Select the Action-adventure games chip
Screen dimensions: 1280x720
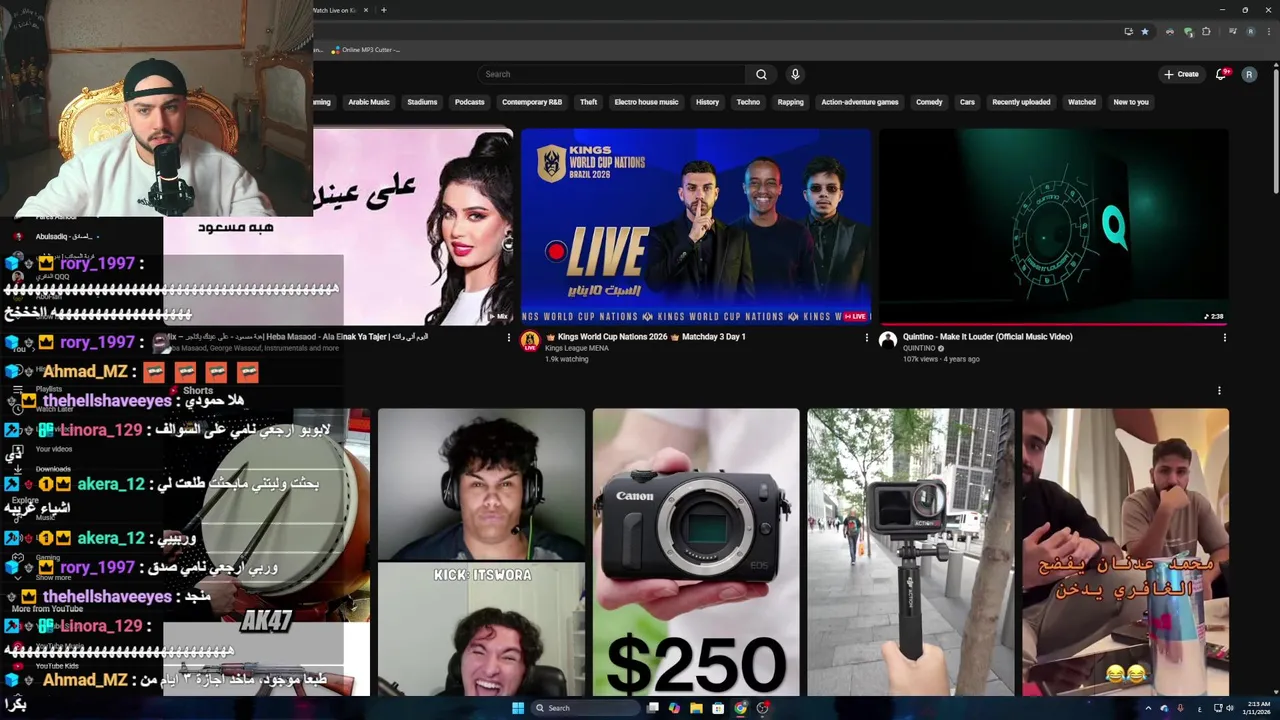coord(860,102)
